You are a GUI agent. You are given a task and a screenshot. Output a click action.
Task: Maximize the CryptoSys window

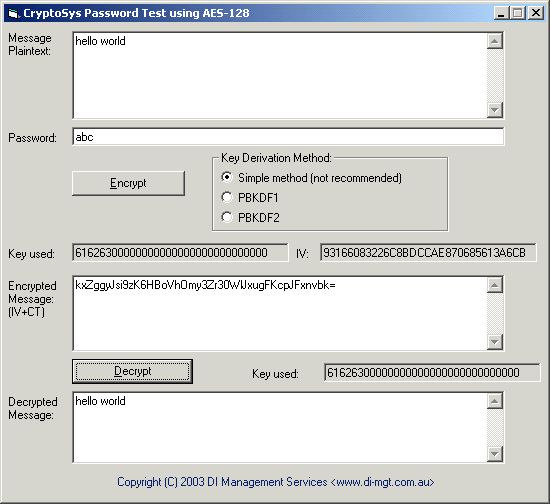[517, 13]
